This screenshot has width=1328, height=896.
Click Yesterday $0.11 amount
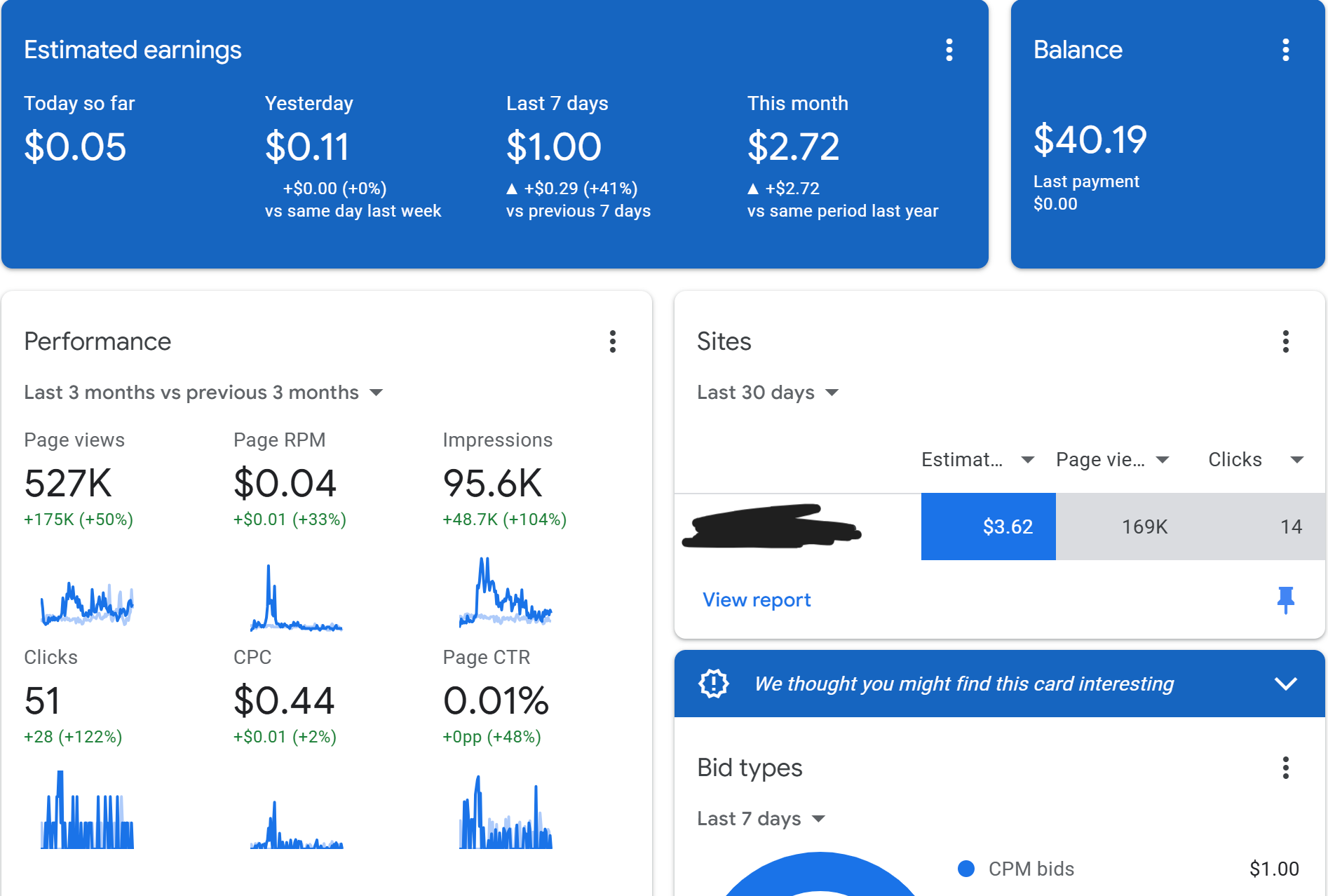point(307,147)
